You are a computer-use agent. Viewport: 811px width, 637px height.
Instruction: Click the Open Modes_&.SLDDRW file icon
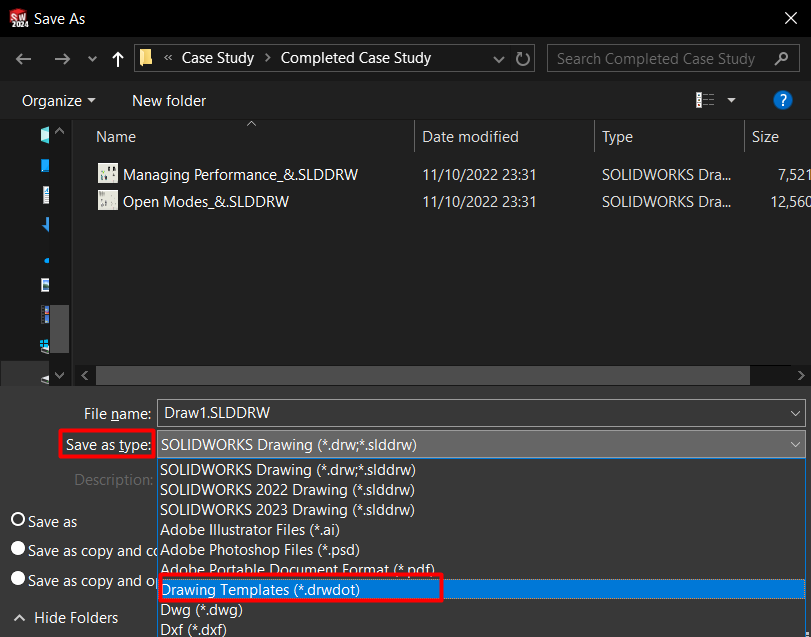pos(108,201)
